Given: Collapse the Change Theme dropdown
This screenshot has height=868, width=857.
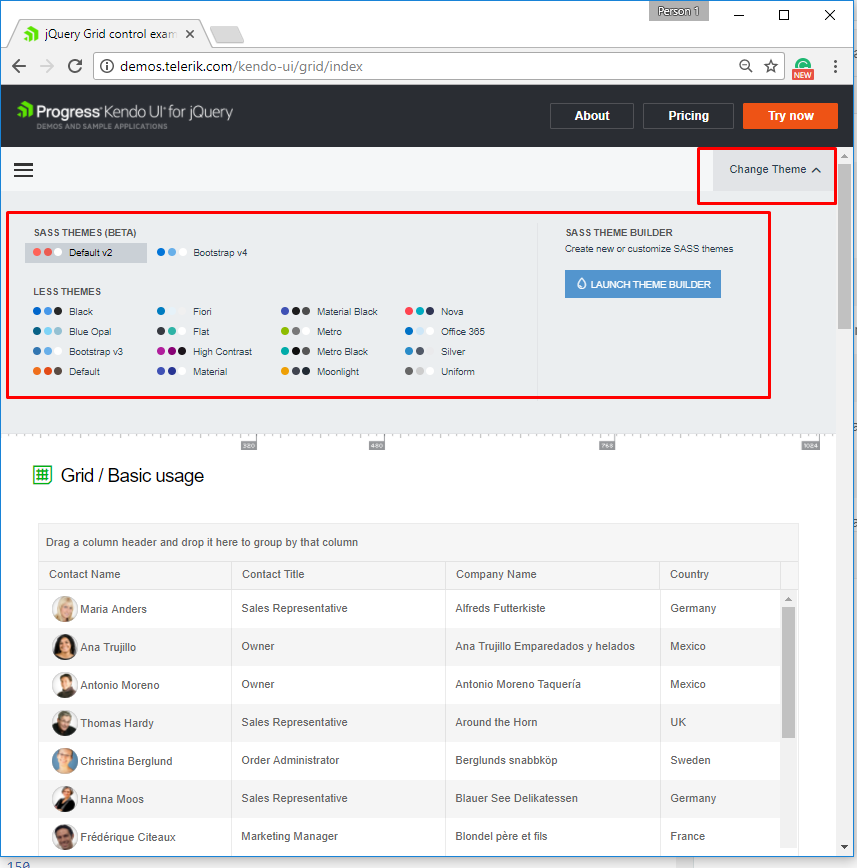Looking at the screenshot, I should click(x=773, y=169).
